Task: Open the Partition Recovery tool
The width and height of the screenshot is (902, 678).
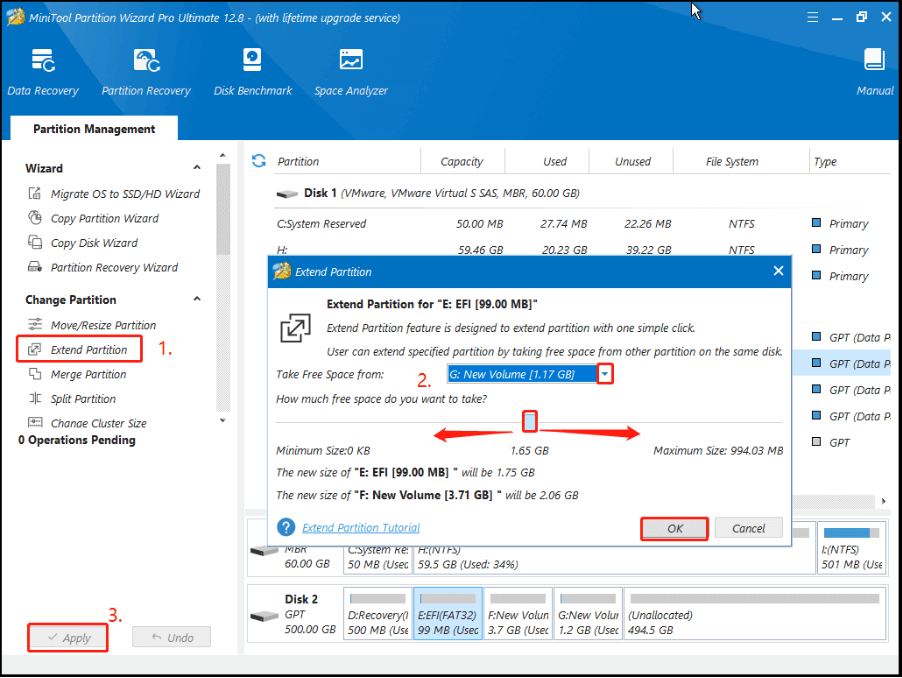Action: (146, 70)
